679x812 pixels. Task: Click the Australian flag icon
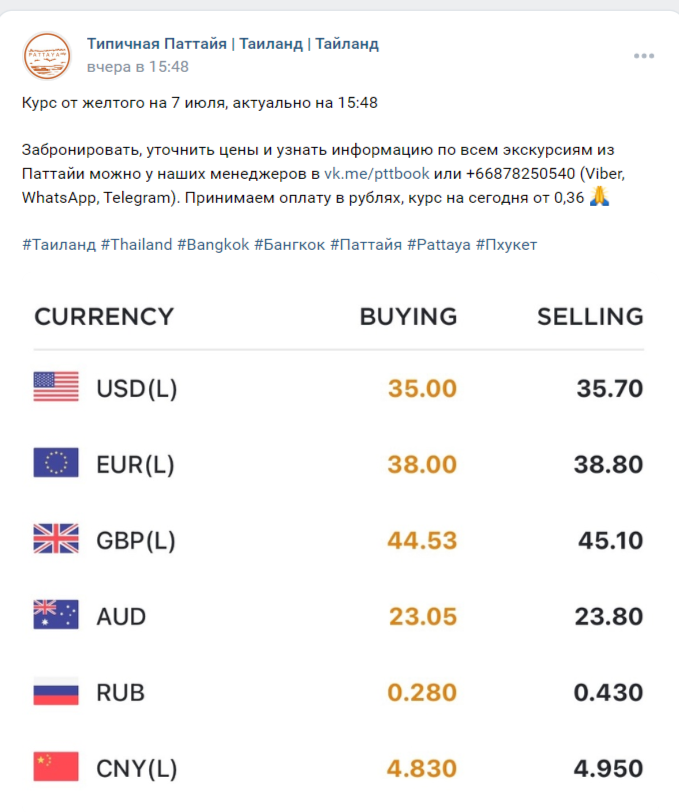click(x=56, y=614)
